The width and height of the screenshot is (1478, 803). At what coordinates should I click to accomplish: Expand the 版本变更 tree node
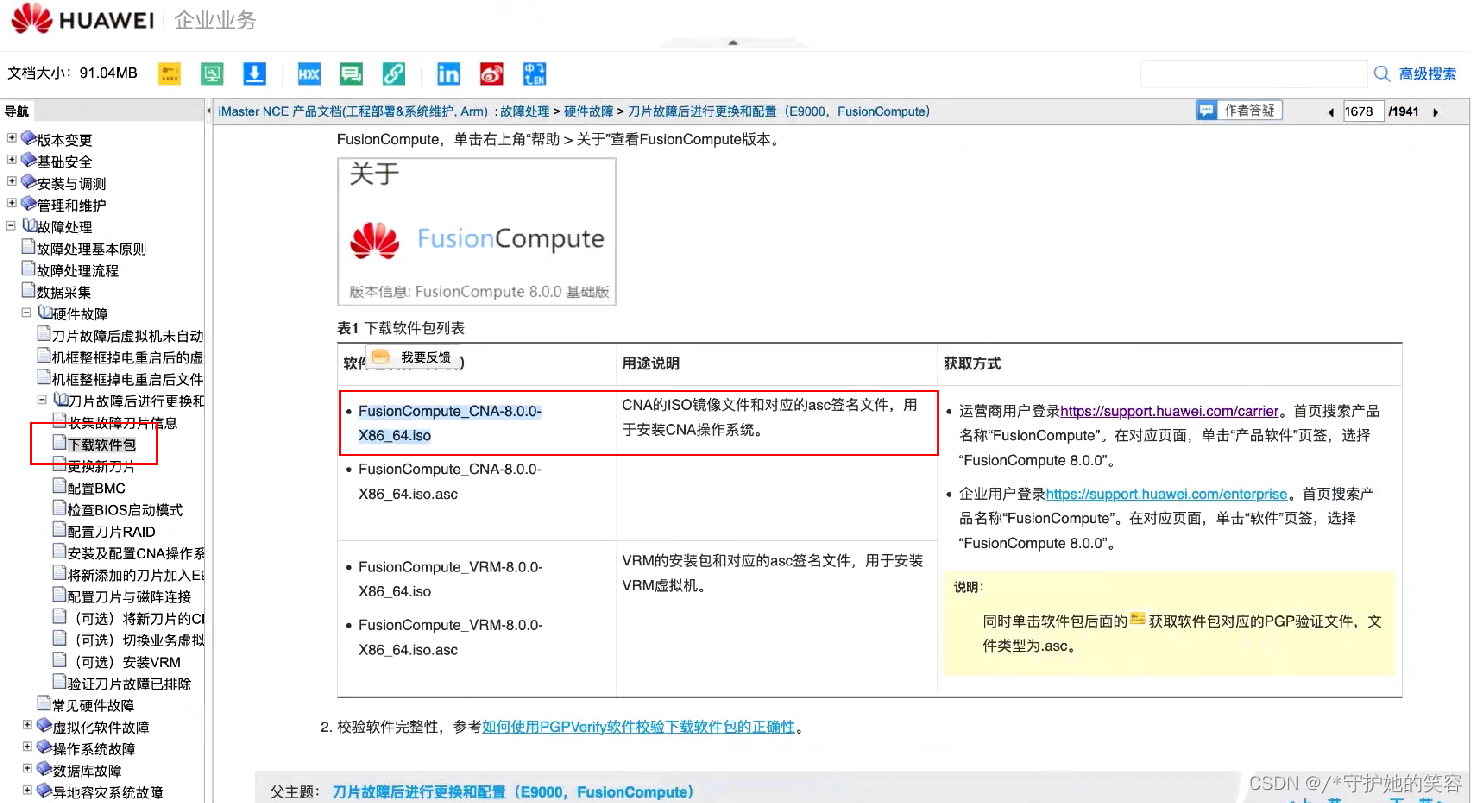pyautogui.click(x=11, y=139)
